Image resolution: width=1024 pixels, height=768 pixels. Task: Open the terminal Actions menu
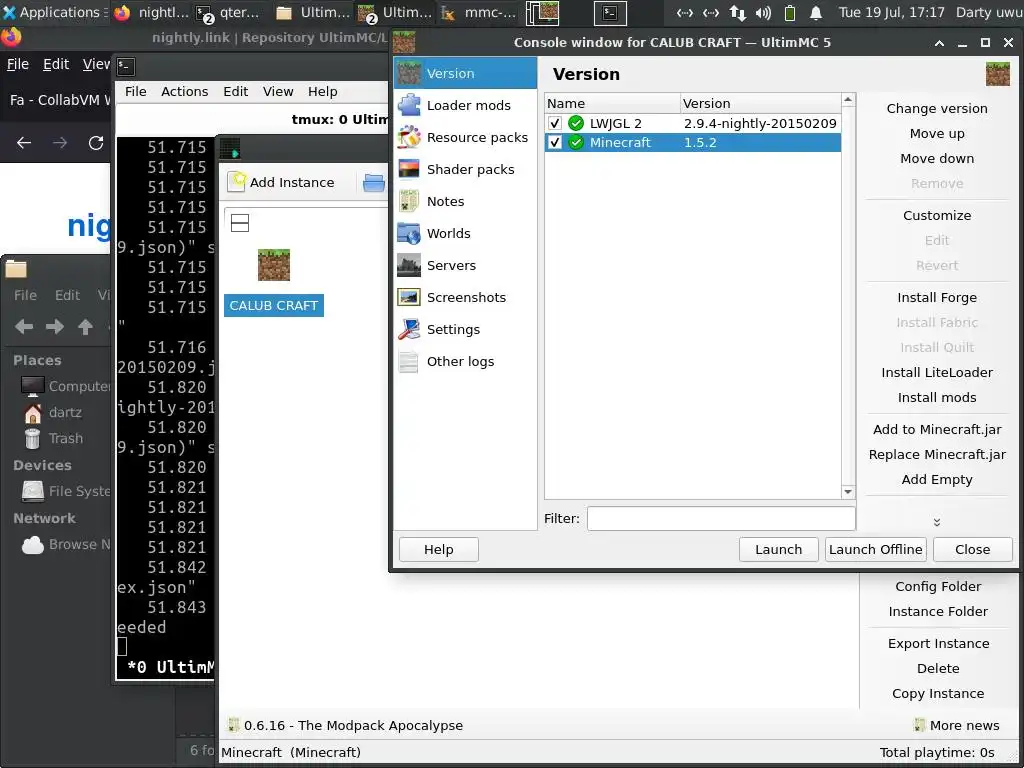(185, 91)
